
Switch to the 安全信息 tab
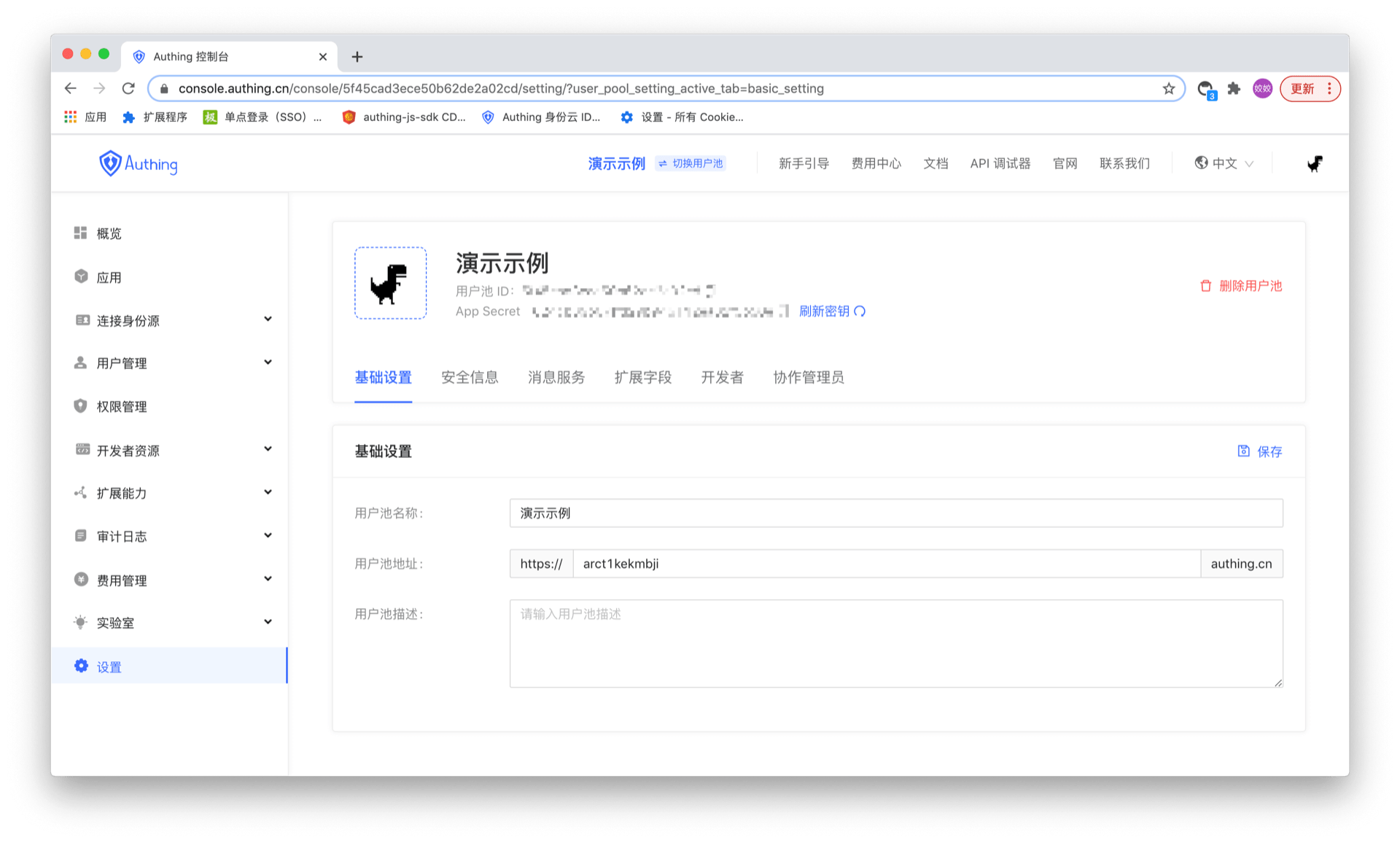[470, 377]
